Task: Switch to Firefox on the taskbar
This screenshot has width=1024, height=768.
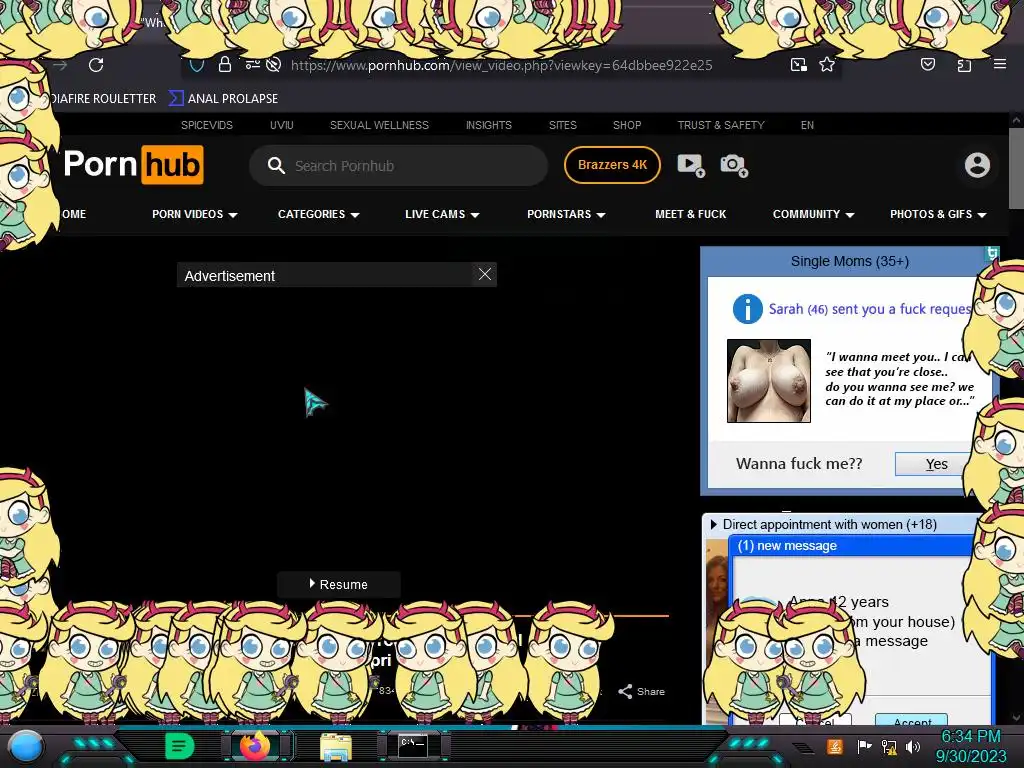Action: click(x=255, y=746)
